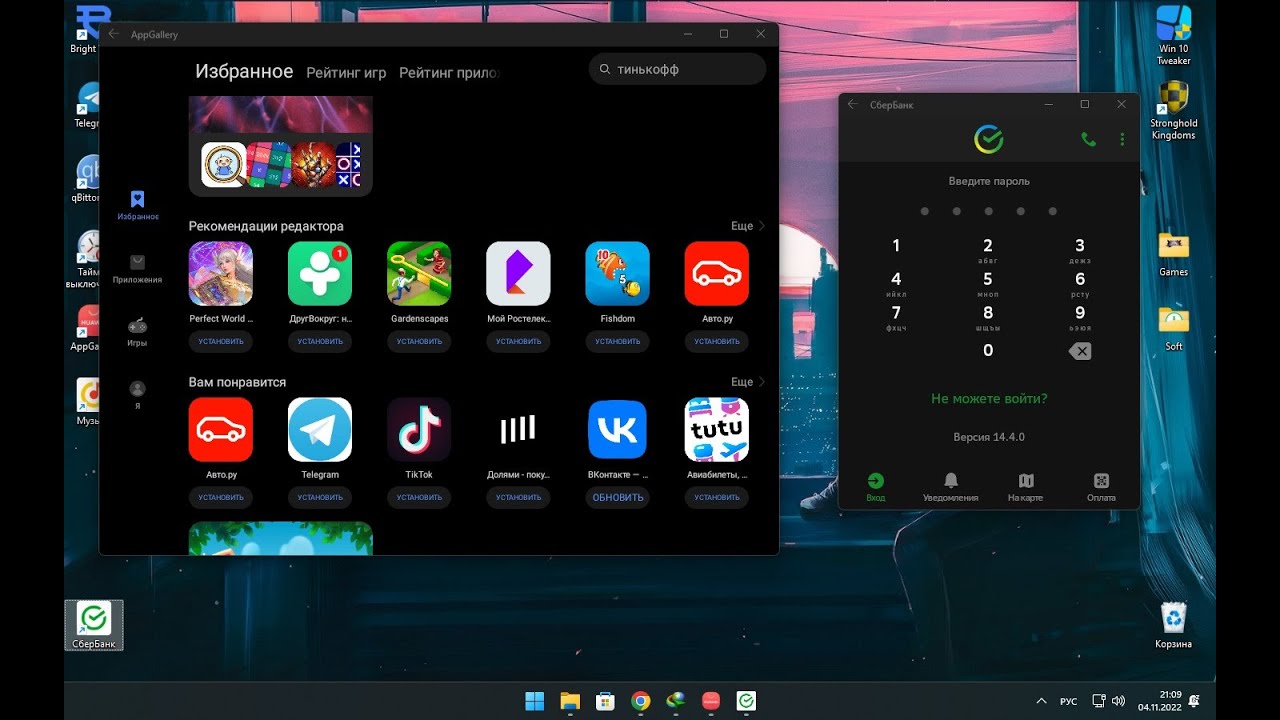Go back in AppGallery window
Screen dimensions: 1280x720
pyautogui.click(x=114, y=34)
